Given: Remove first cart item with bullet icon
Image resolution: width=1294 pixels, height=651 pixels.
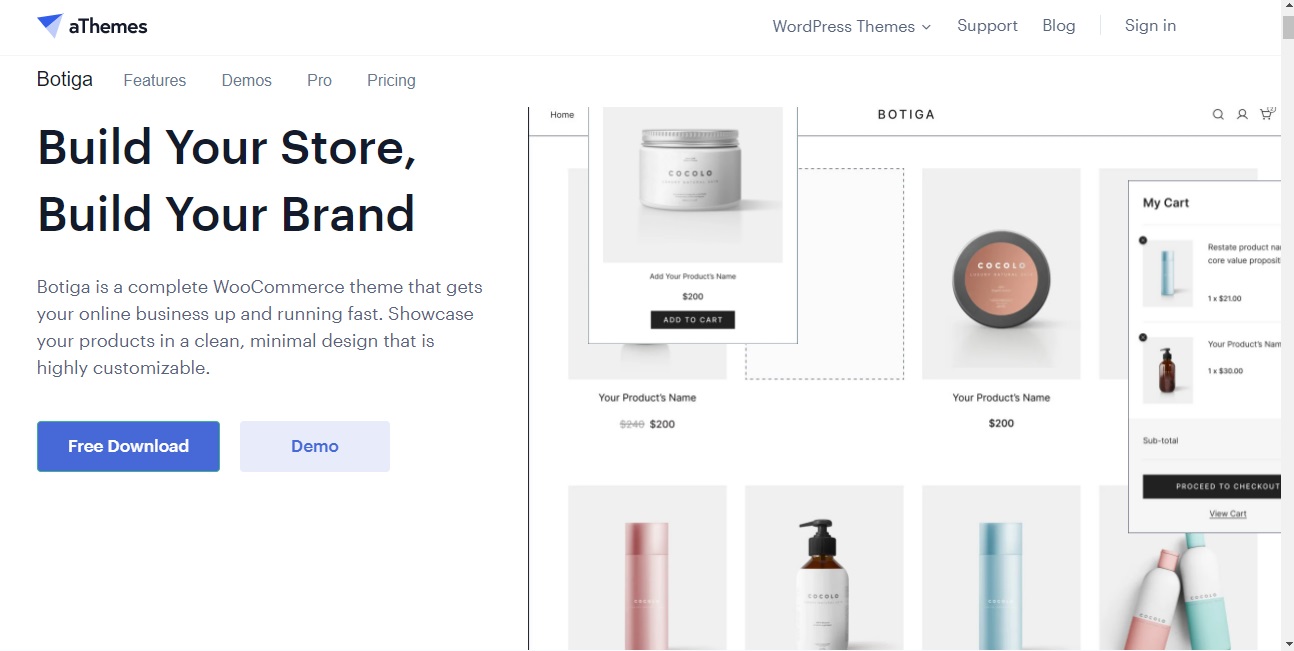Looking at the screenshot, I should point(1143,240).
